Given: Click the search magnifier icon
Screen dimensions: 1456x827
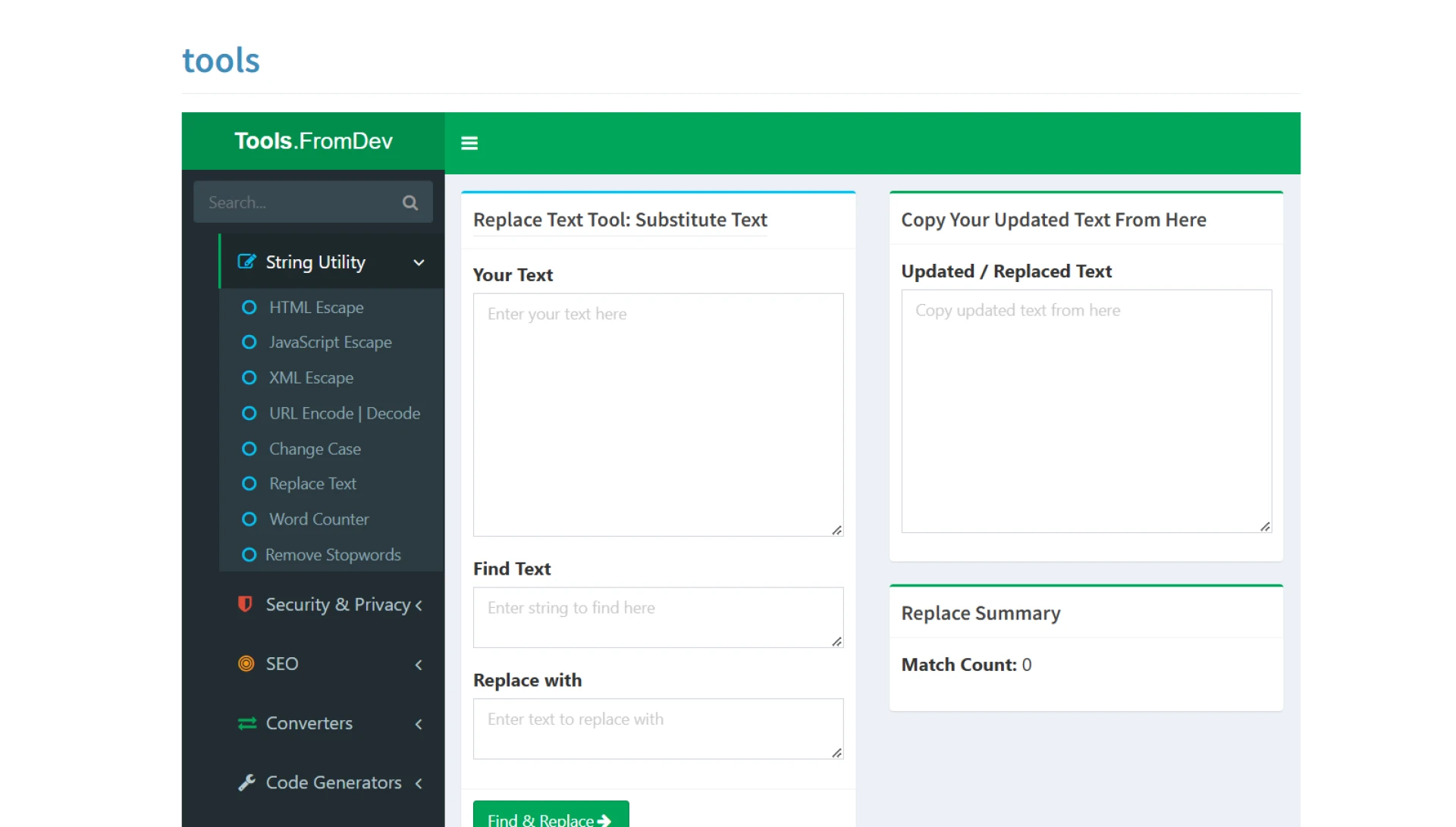Looking at the screenshot, I should pos(409,202).
